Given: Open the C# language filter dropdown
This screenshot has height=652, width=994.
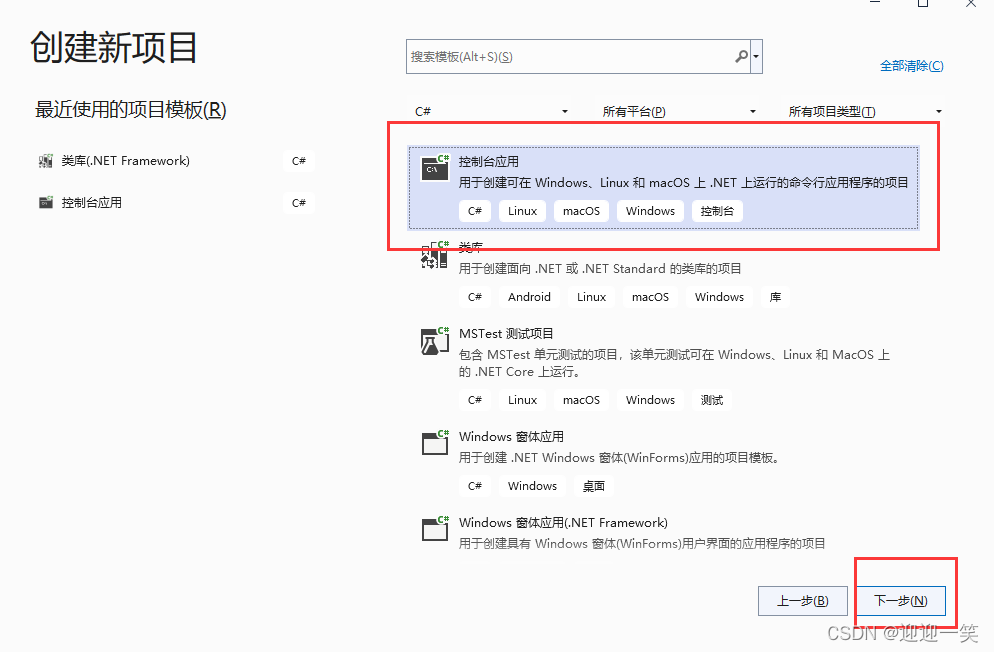Looking at the screenshot, I should point(491,112).
